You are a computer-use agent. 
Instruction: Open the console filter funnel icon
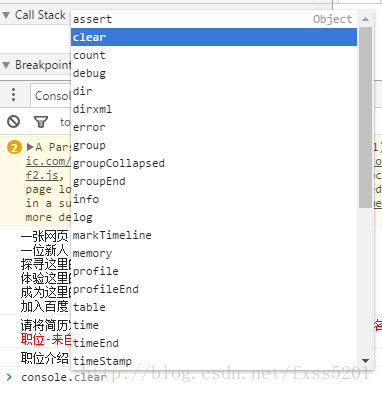[41, 122]
